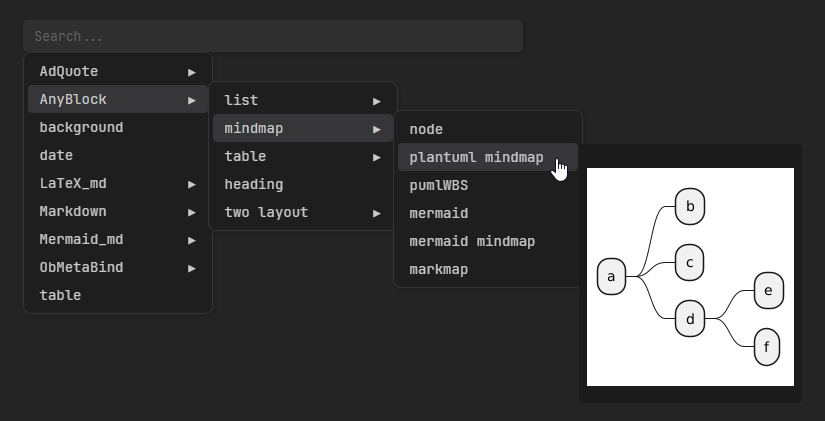The width and height of the screenshot is (825, 421).
Task: Select heading in the AnyBlock submenu
Action: 253,185
